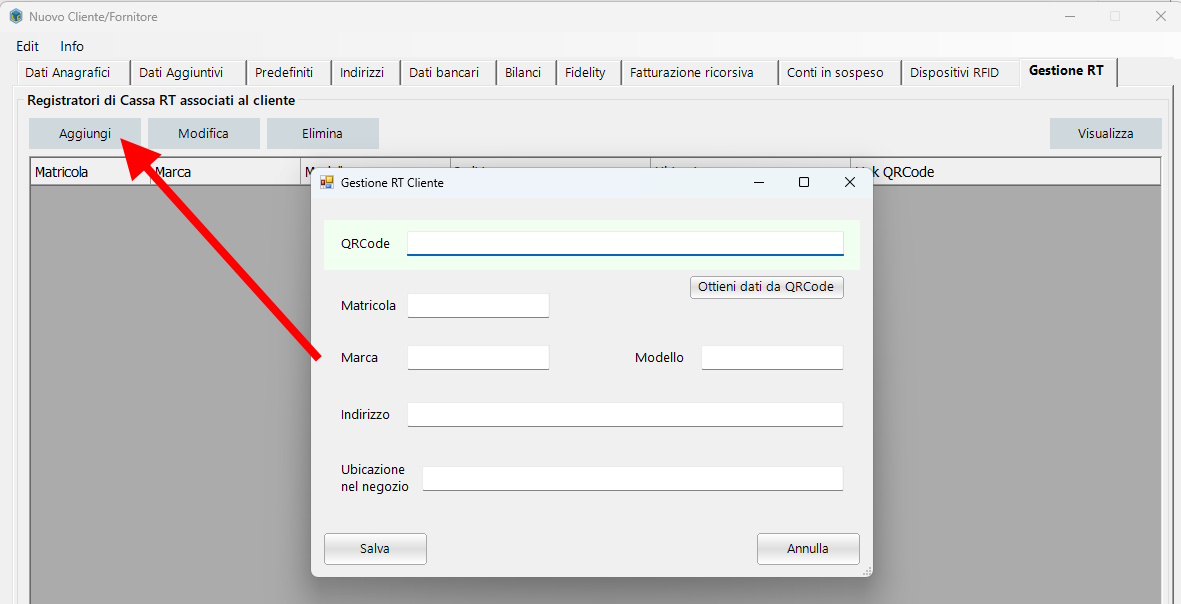
Task: Click the Matricola column header
Action: [90, 172]
